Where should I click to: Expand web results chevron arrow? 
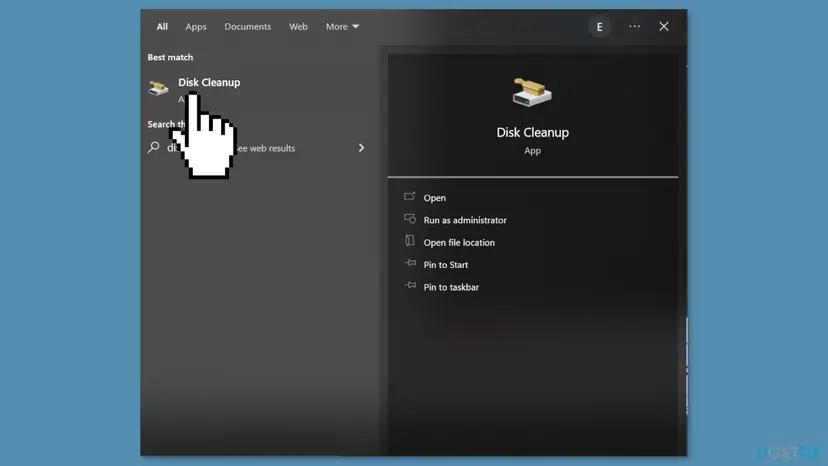pyautogui.click(x=361, y=148)
